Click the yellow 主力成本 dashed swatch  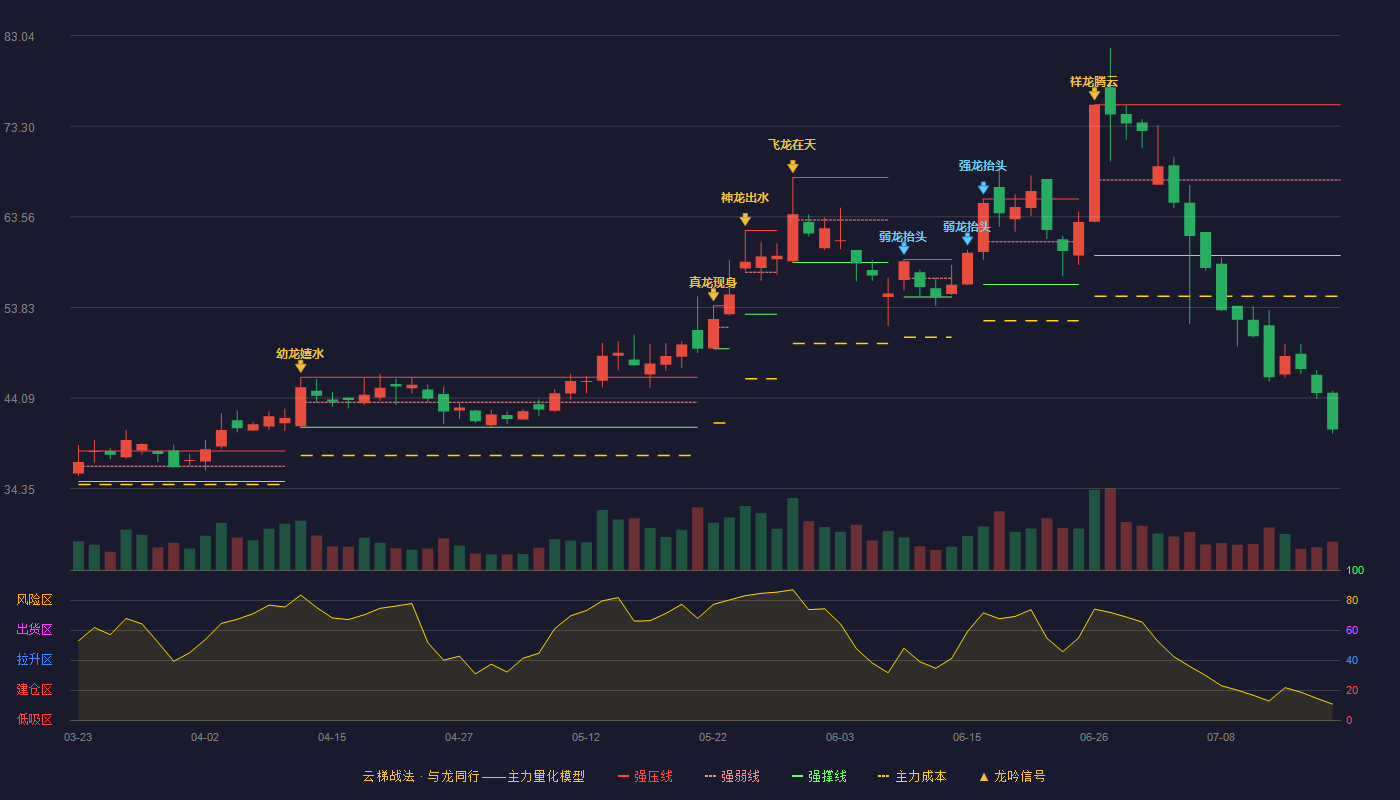tap(883, 776)
